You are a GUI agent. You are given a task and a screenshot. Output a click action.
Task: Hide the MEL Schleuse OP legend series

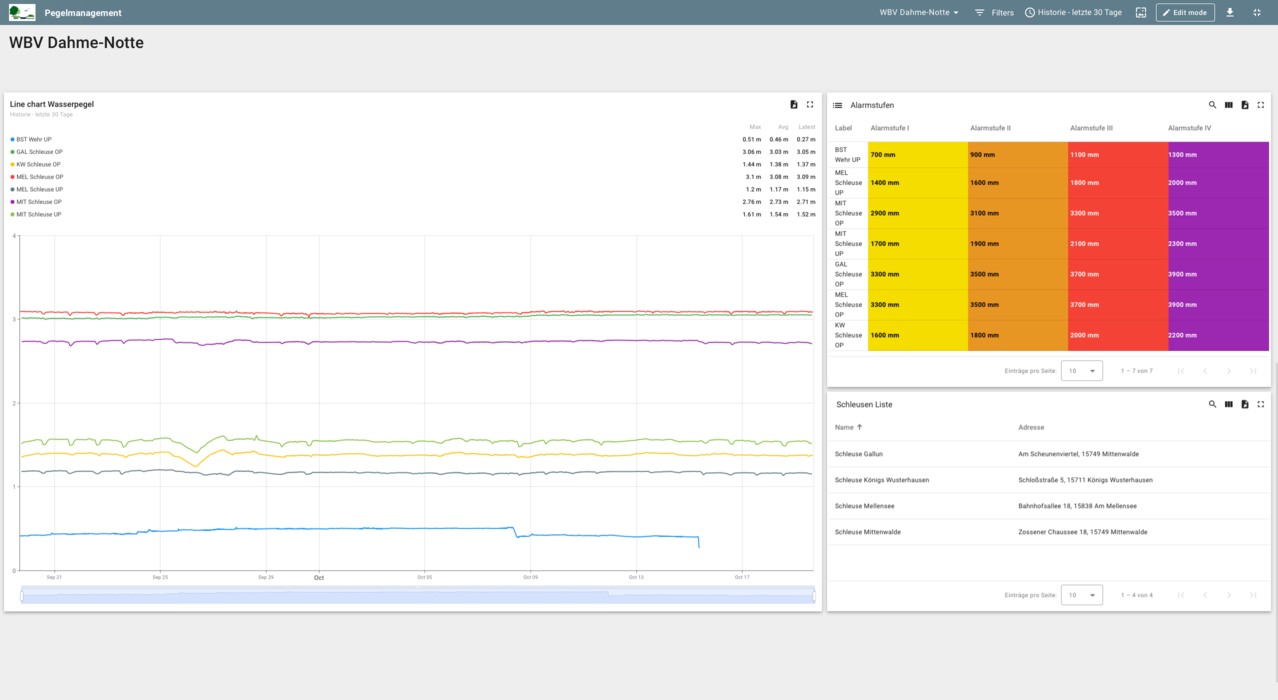[x=39, y=177]
